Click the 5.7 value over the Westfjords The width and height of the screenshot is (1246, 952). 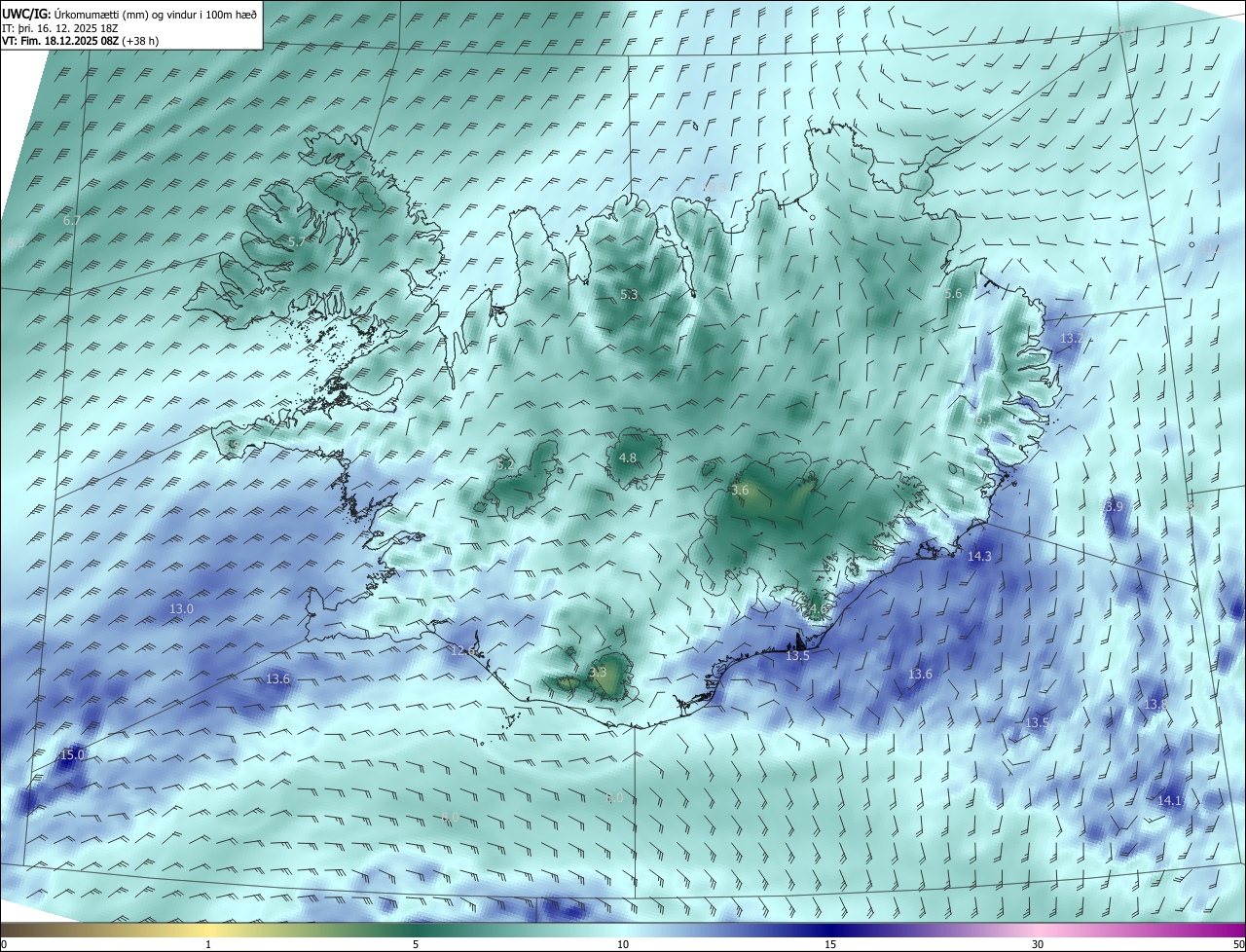297,241
